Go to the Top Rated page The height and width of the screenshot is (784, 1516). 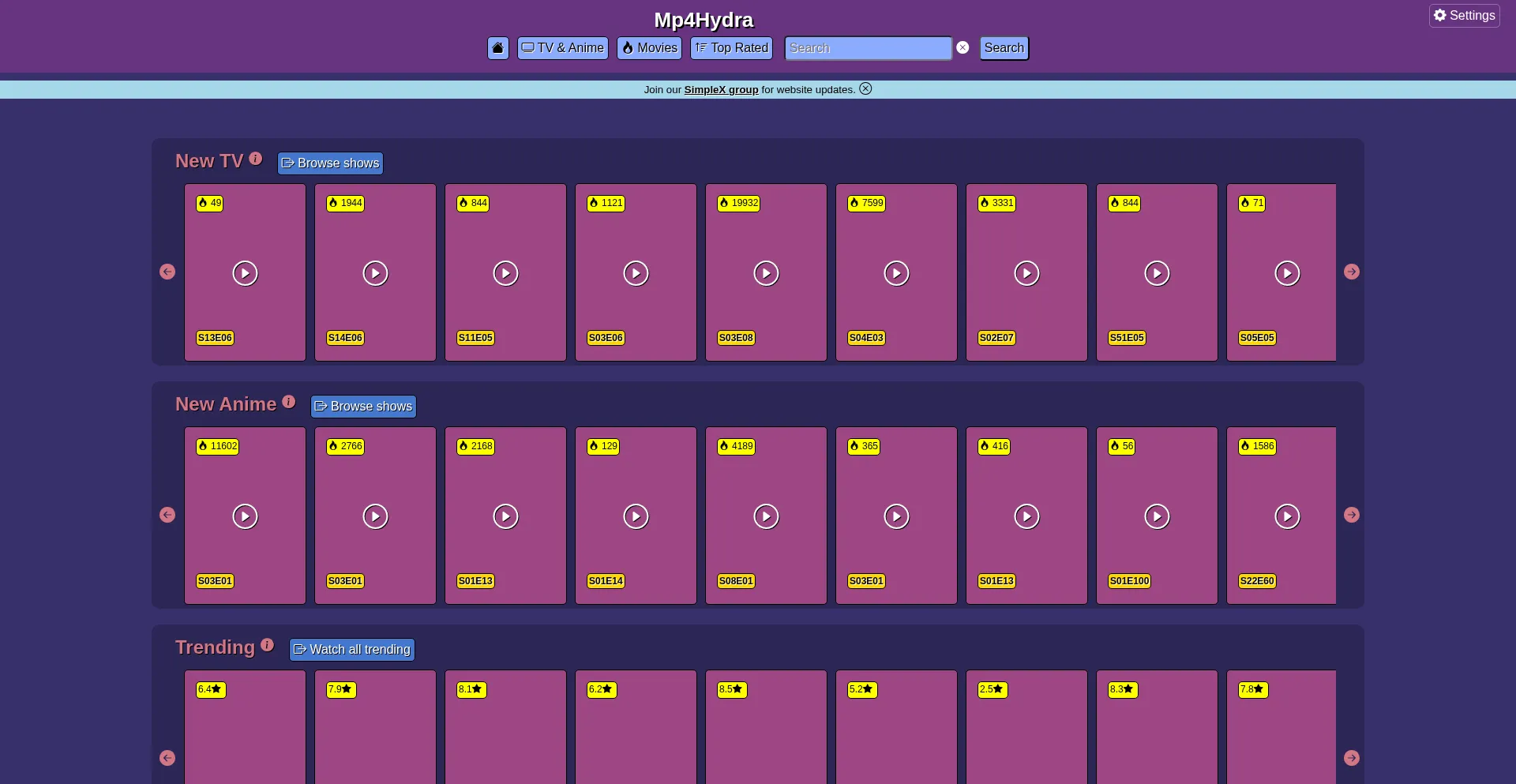(x=731, y=48)
